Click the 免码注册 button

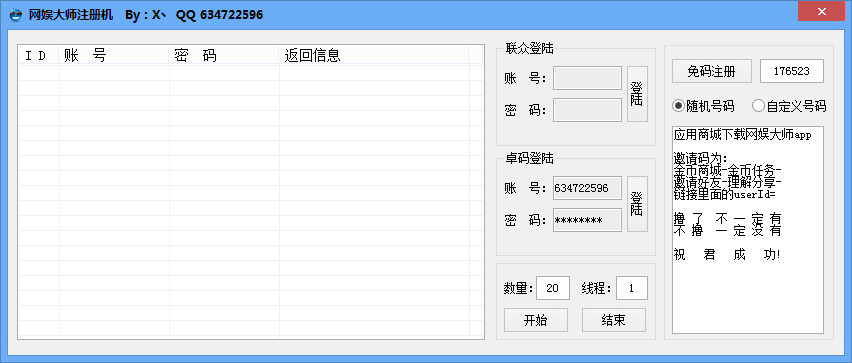712,71
